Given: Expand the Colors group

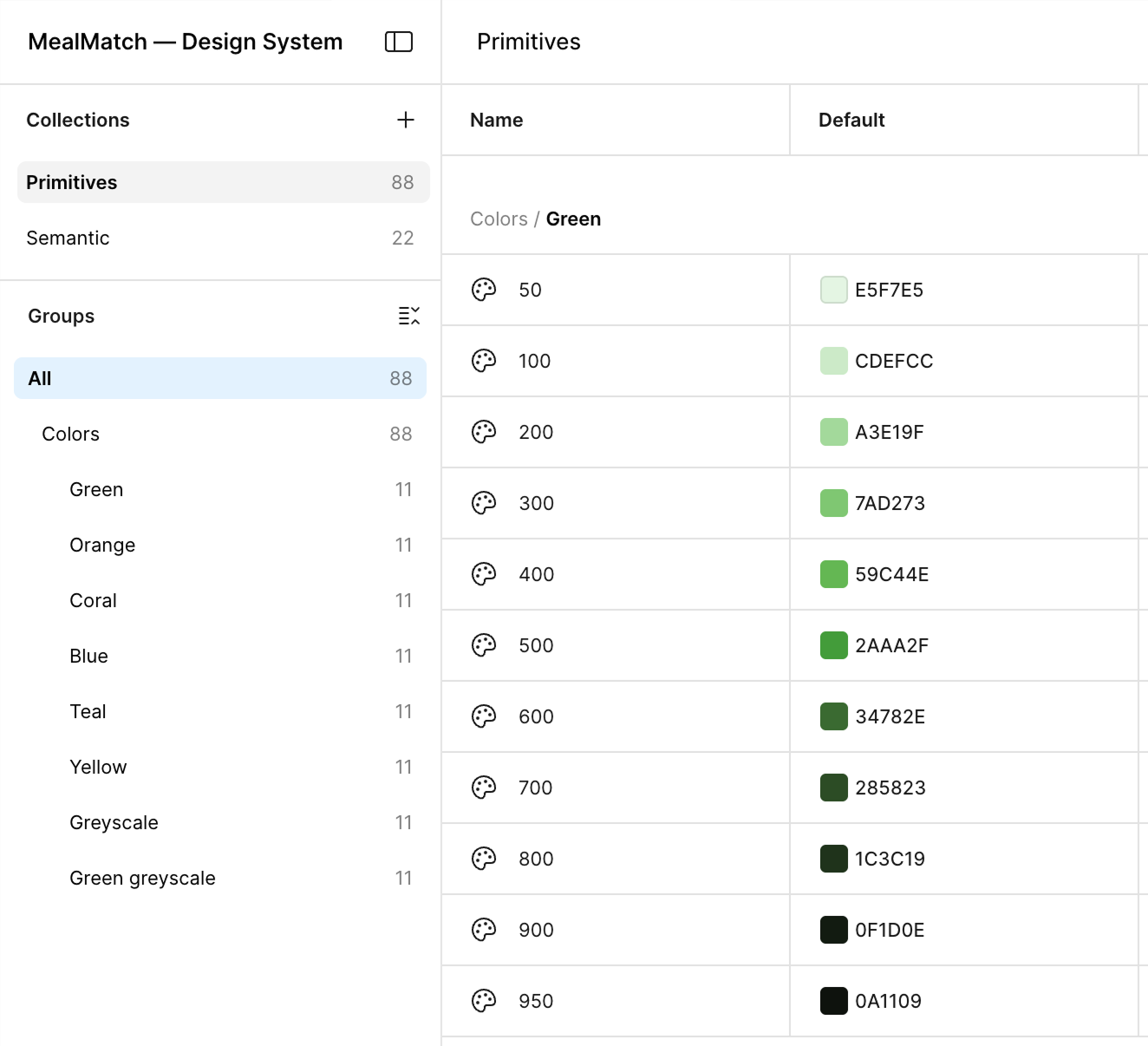Looking at the screenshot, I should coord(71,434).
